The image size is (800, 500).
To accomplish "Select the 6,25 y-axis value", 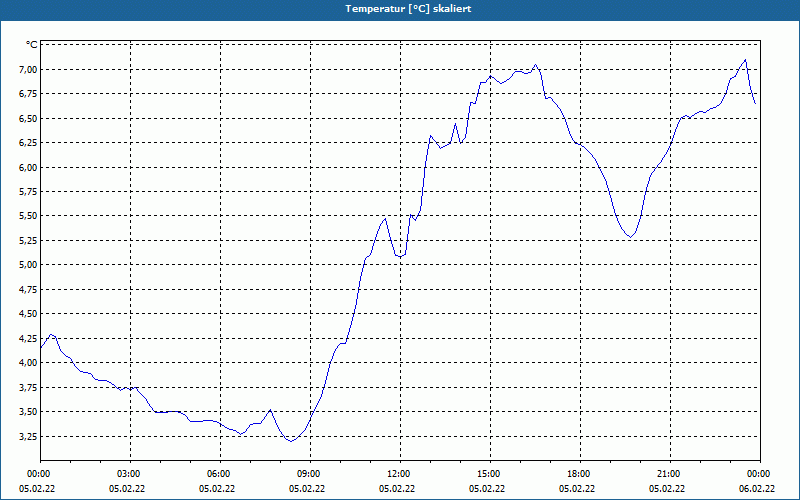I will (28, 143).
